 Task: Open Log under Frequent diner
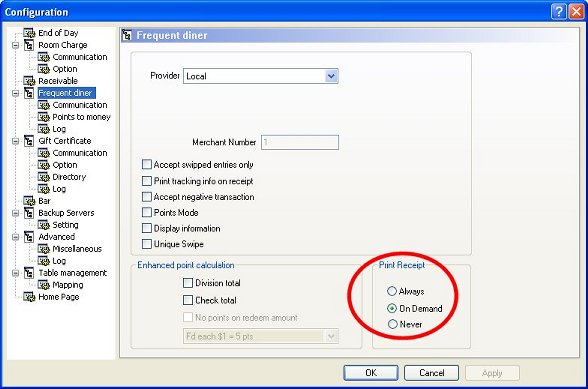pyautogui.click(x=59, y=129)
